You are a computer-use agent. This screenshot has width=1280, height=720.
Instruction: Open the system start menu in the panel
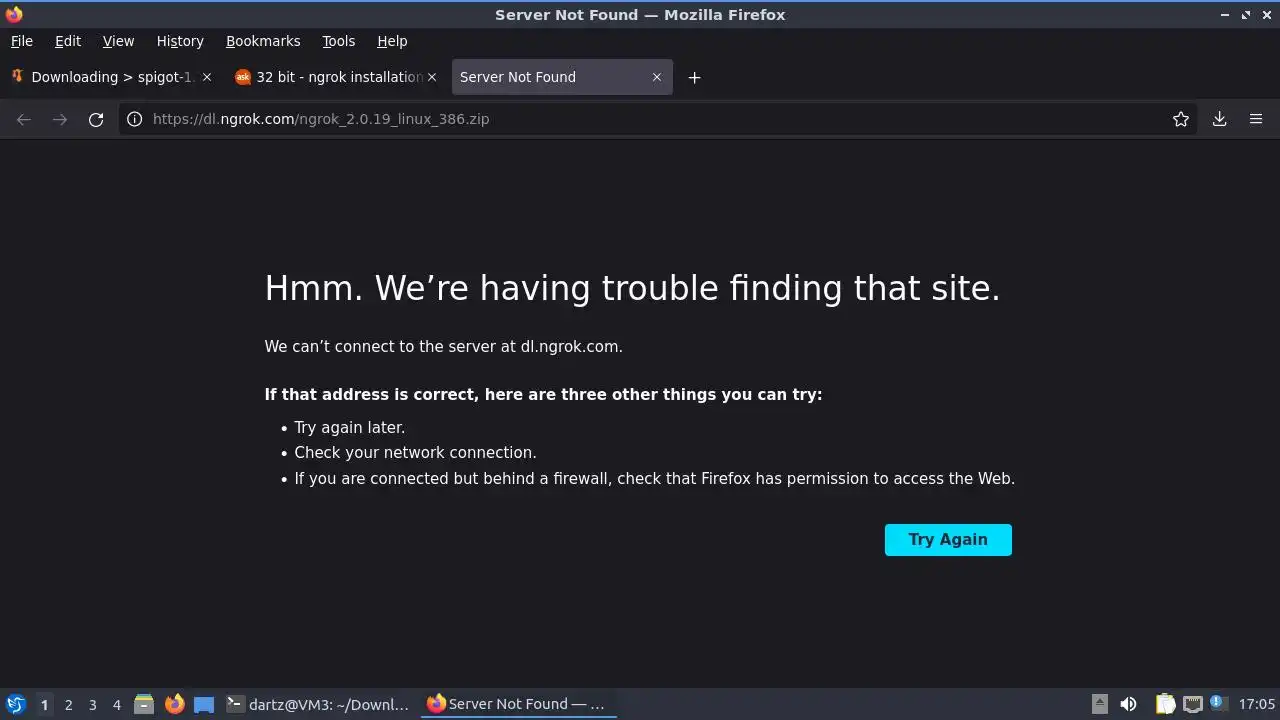pyautogui.click(x=15, y=704)
